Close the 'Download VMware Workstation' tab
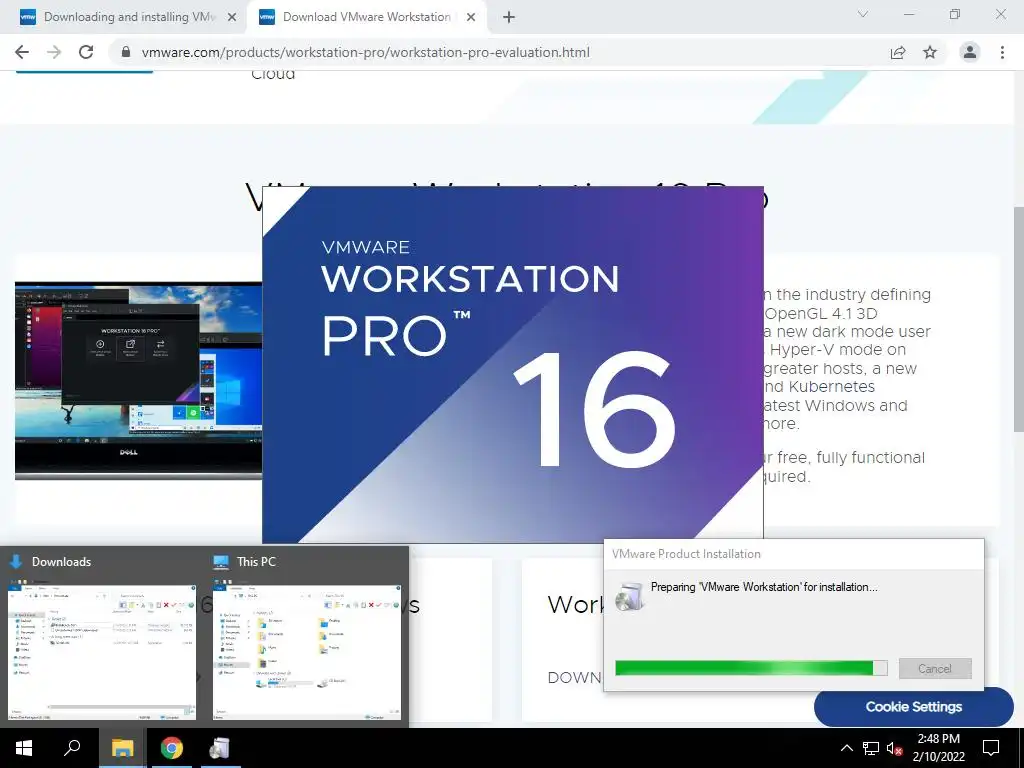The height and width of the screenshot is (768, 1024). [471, 17]
